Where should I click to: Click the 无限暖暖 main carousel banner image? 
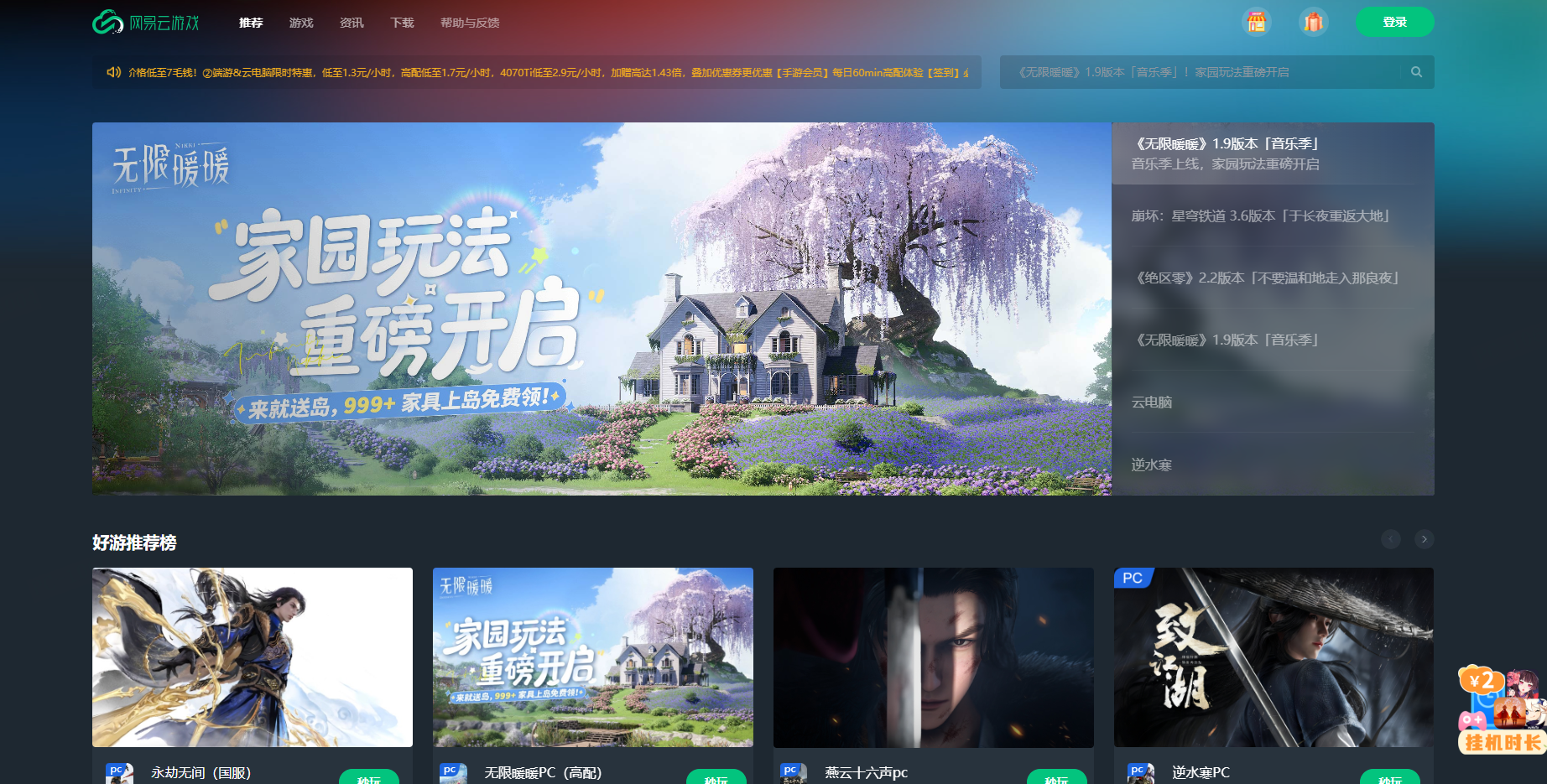point(602,309)
